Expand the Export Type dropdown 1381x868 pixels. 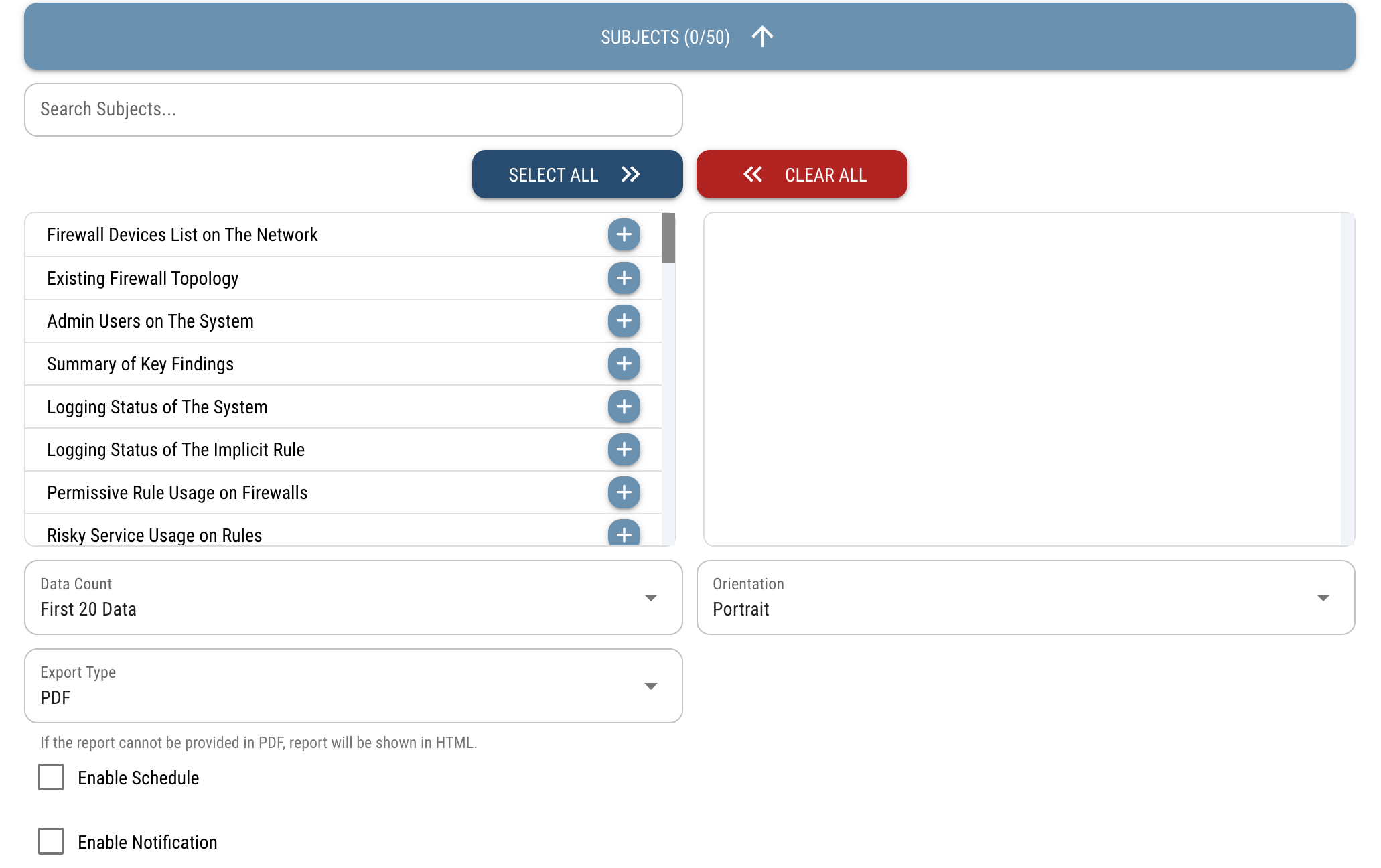coord(353,686)
